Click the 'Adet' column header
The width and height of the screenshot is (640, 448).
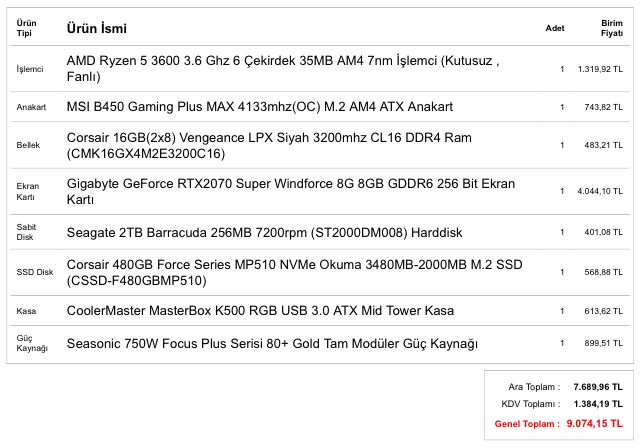pyautogui.click(x=555, y=28)
